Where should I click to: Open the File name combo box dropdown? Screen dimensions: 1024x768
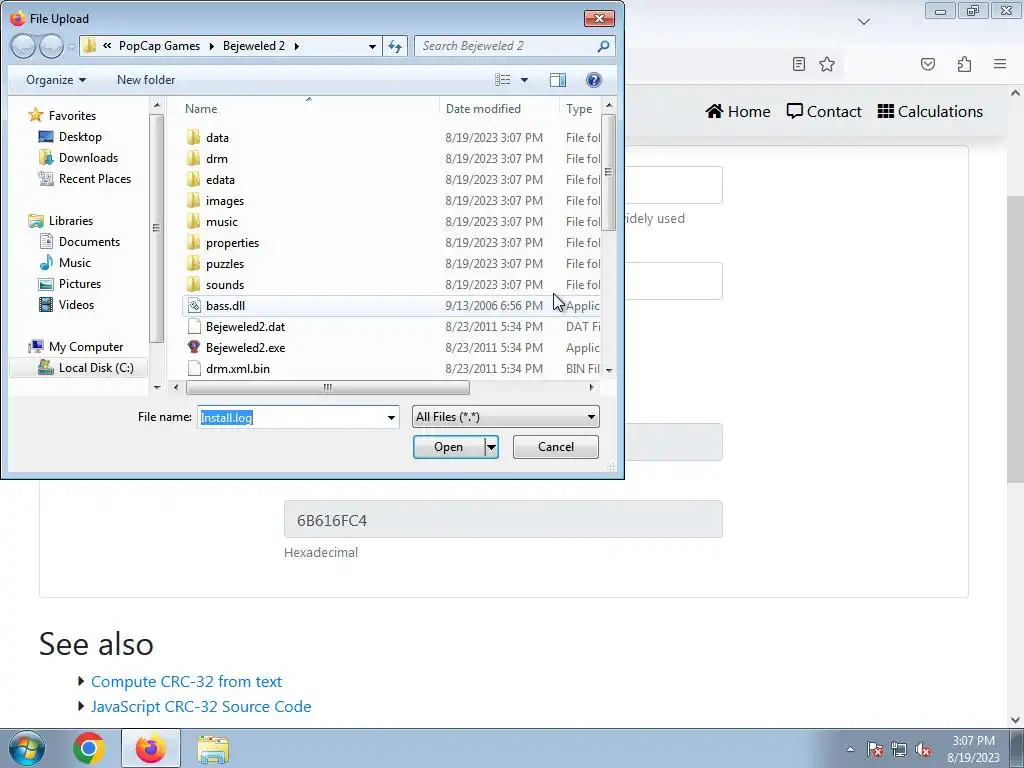point(391,417)
